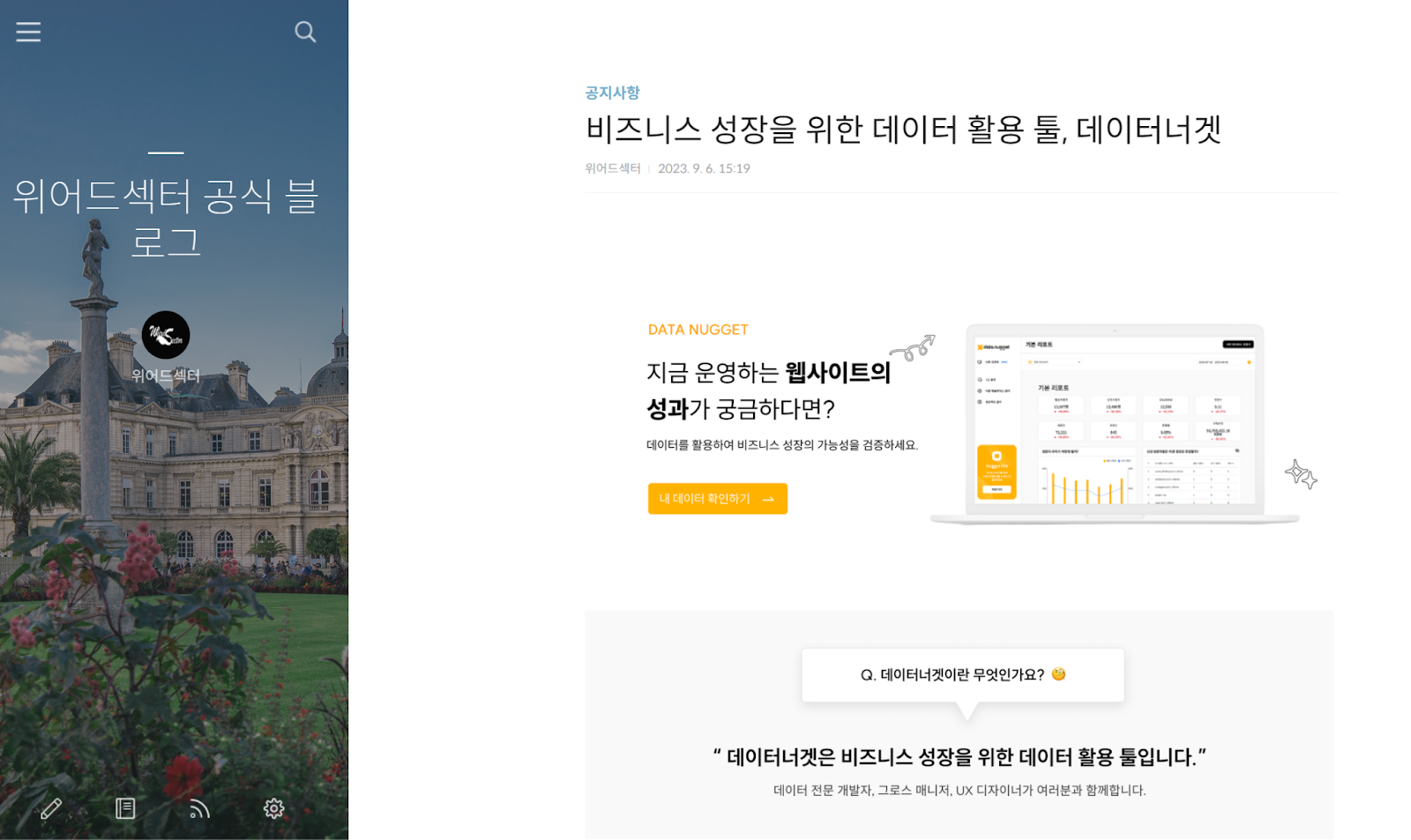1411x840 pixels.
Task: Open the hamburger menu in sidebar
Action: coord(28,32)
